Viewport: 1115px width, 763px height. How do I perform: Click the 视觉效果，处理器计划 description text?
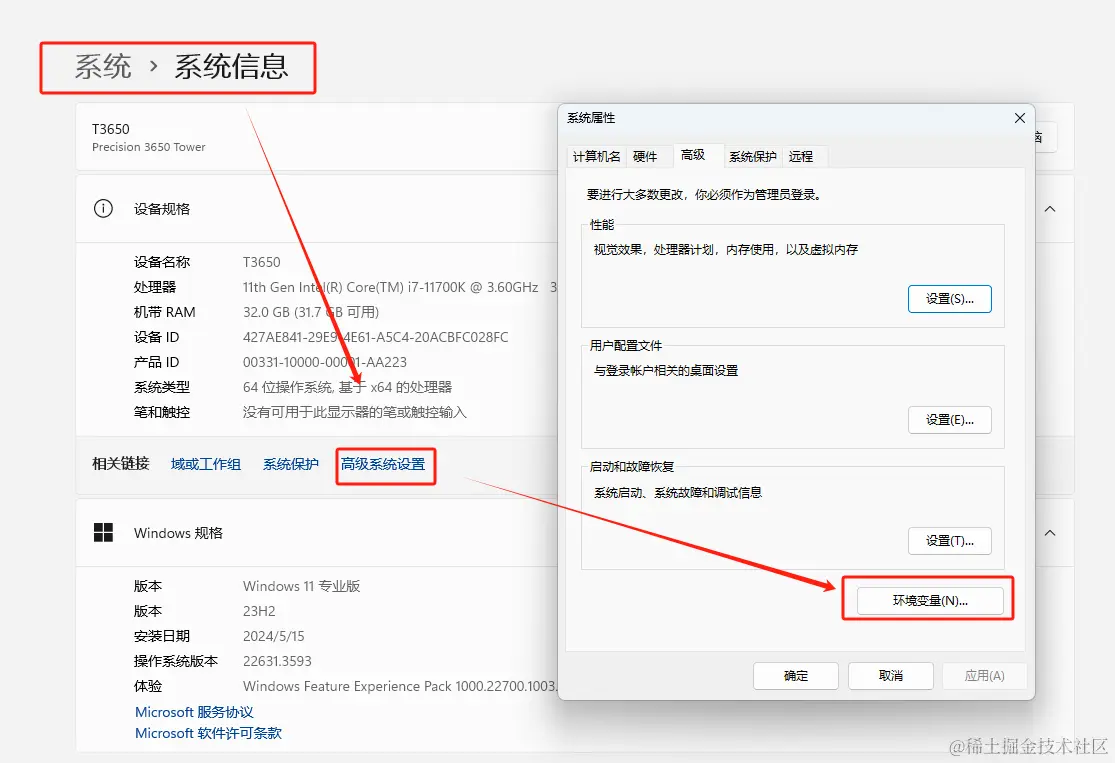pos(726,250)
